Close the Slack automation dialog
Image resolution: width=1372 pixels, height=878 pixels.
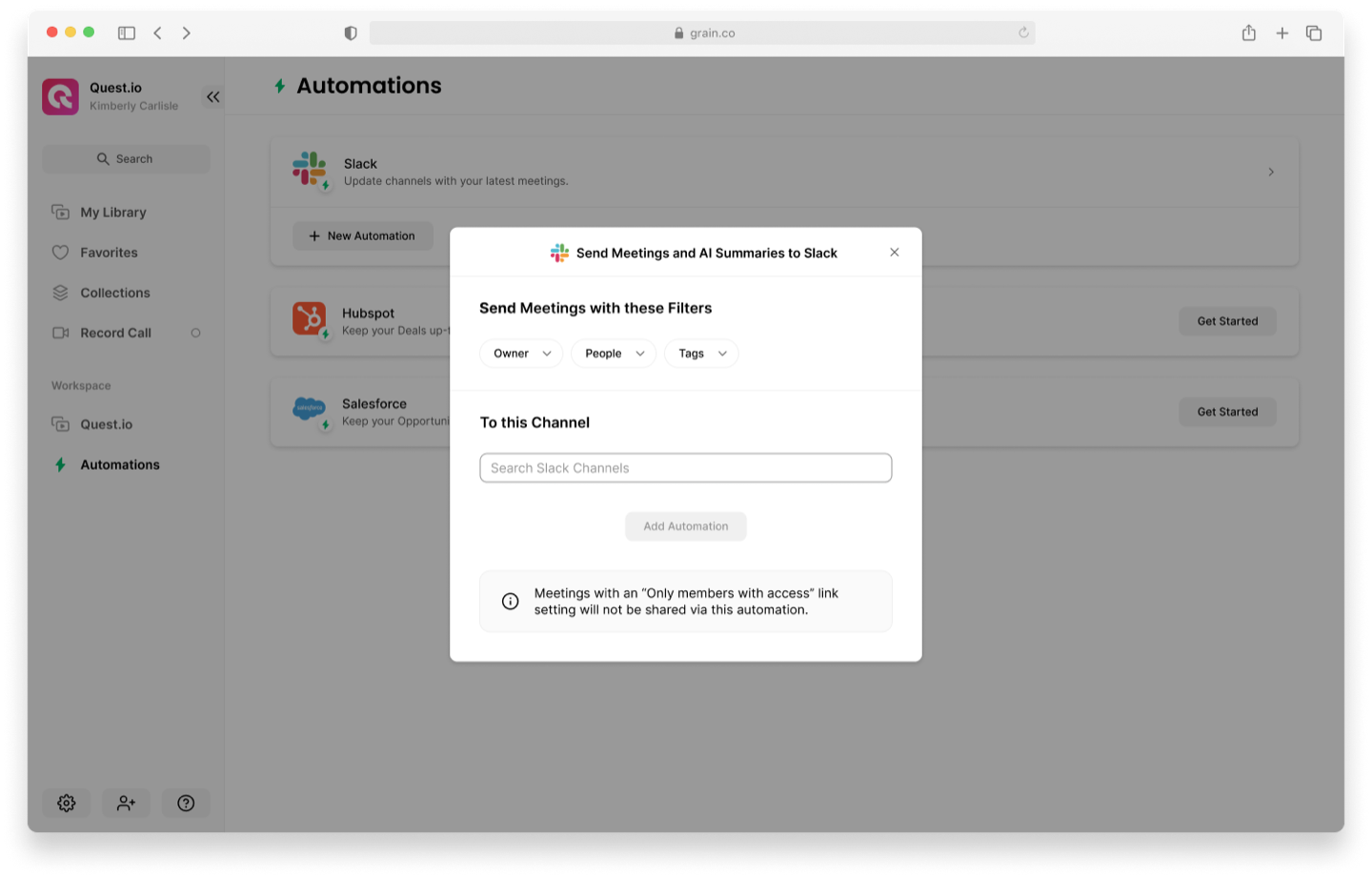[895, 253]
